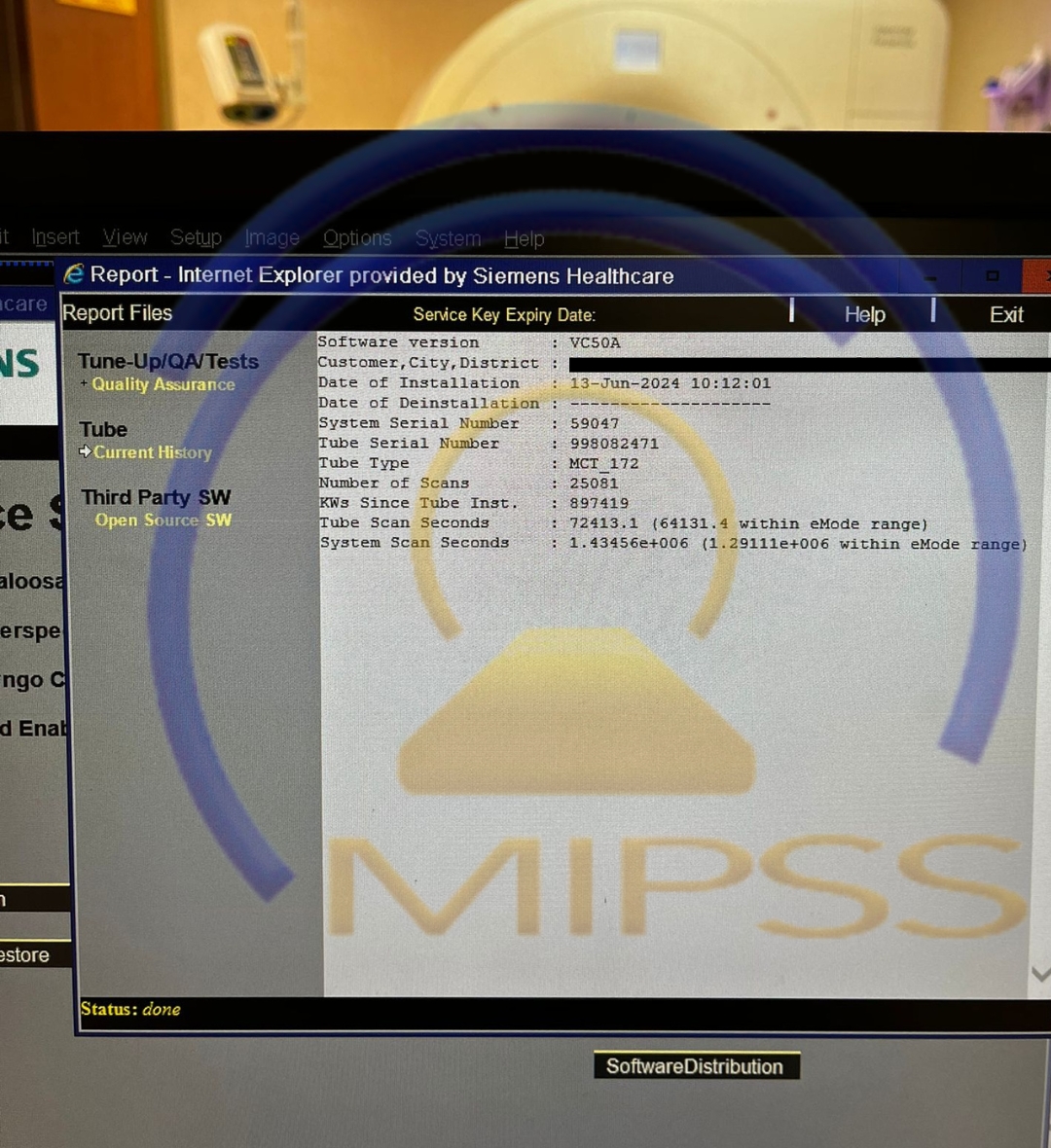The width and height of the screenshot is (1051, 1148).
Task: Click System Scan Seconds value 1.43456e+006
Action: pos(629,544)
